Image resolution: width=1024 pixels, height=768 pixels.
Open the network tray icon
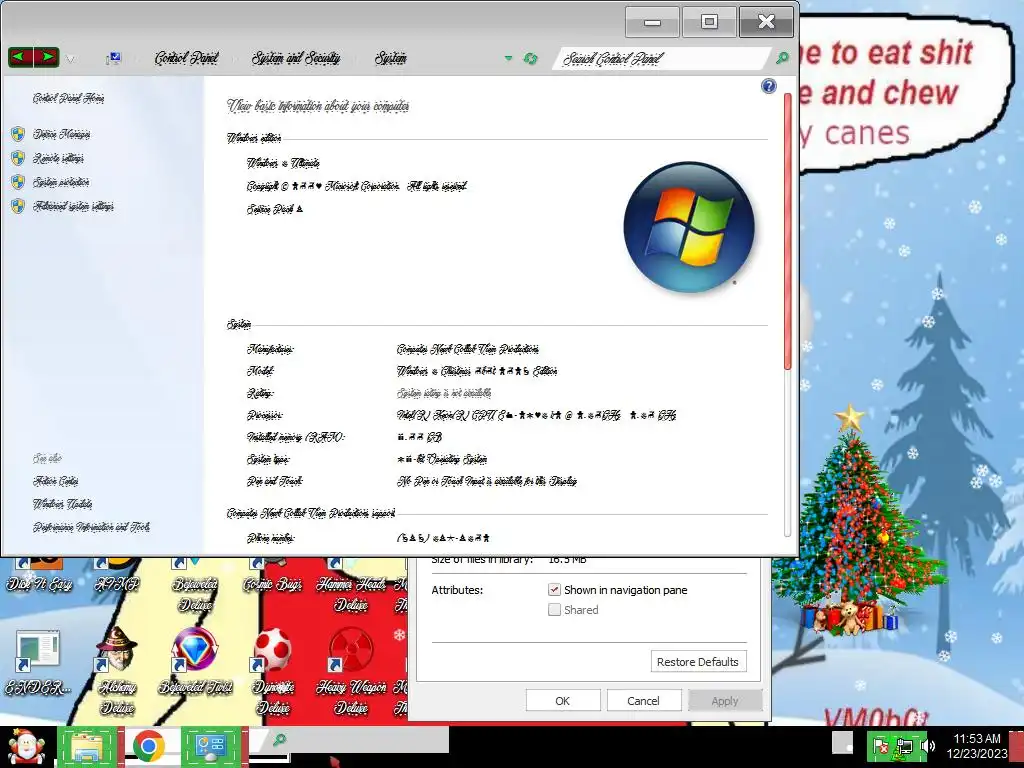pyautogui.click(x=904, y=746)
